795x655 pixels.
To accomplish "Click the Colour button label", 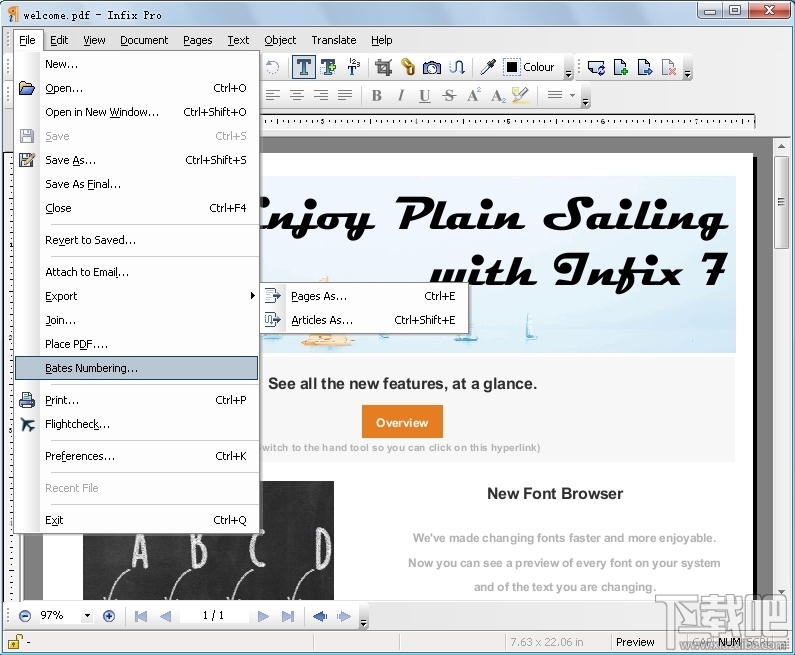I will tap(538, 67).
